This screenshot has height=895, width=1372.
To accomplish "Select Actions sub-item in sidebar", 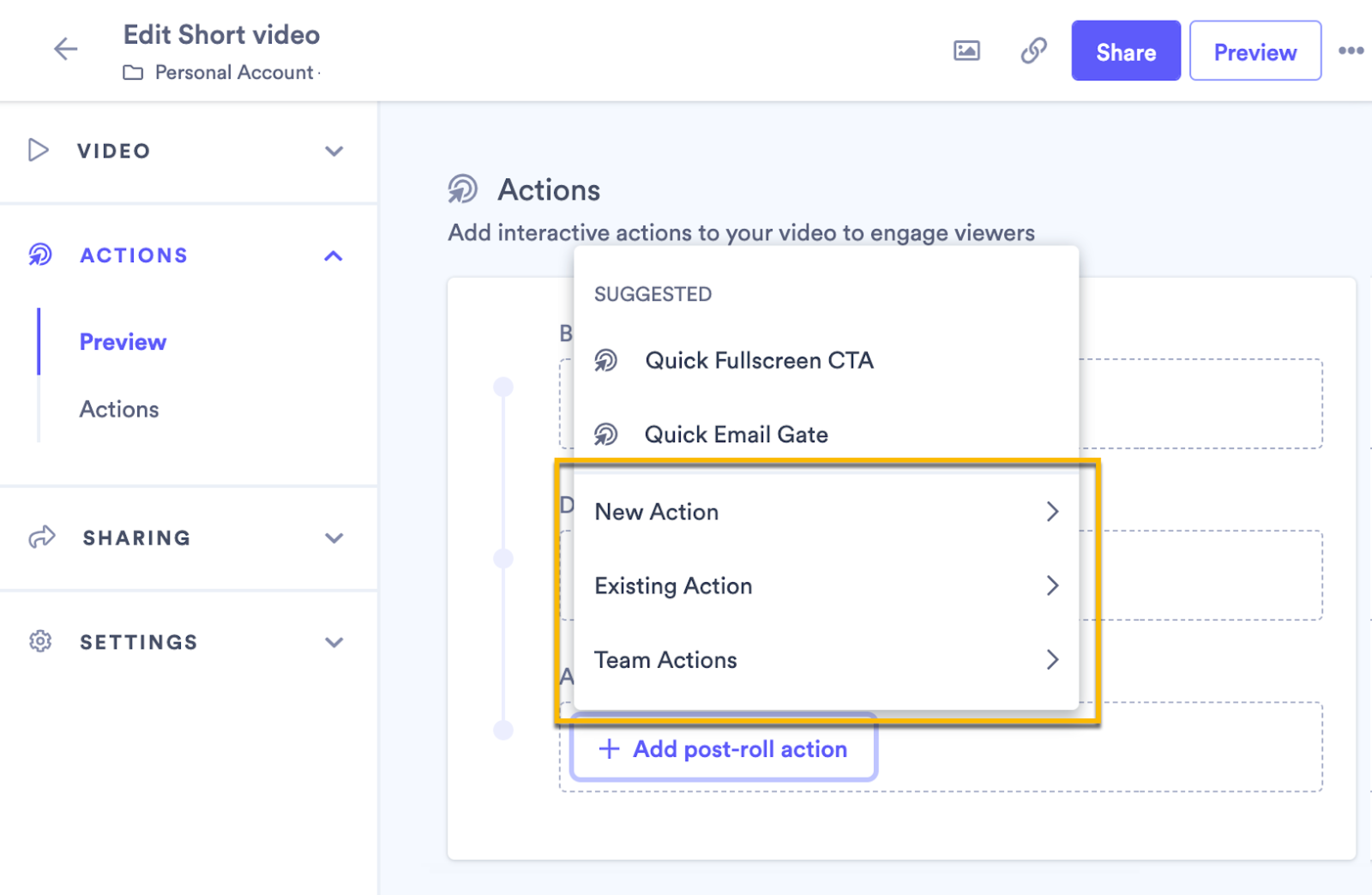I will pos(119,409).
